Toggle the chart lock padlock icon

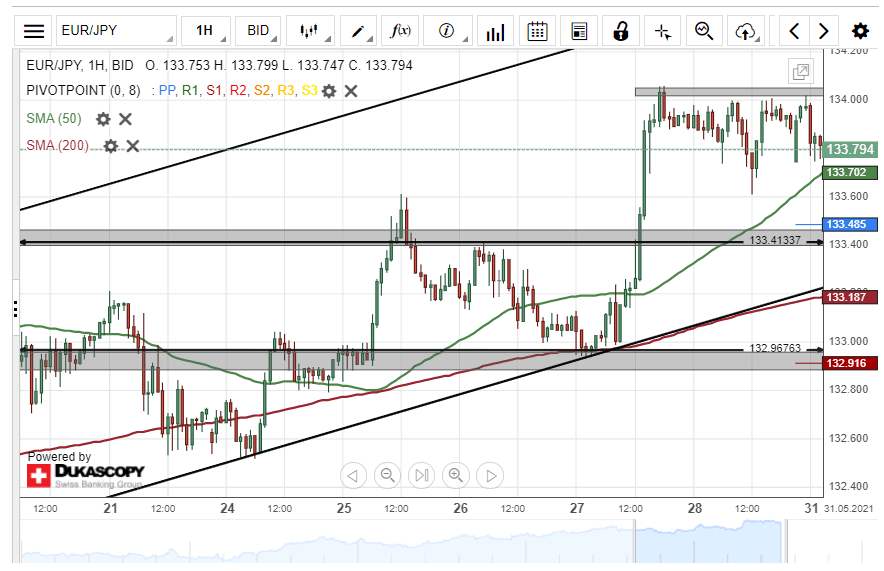[620, 31]
